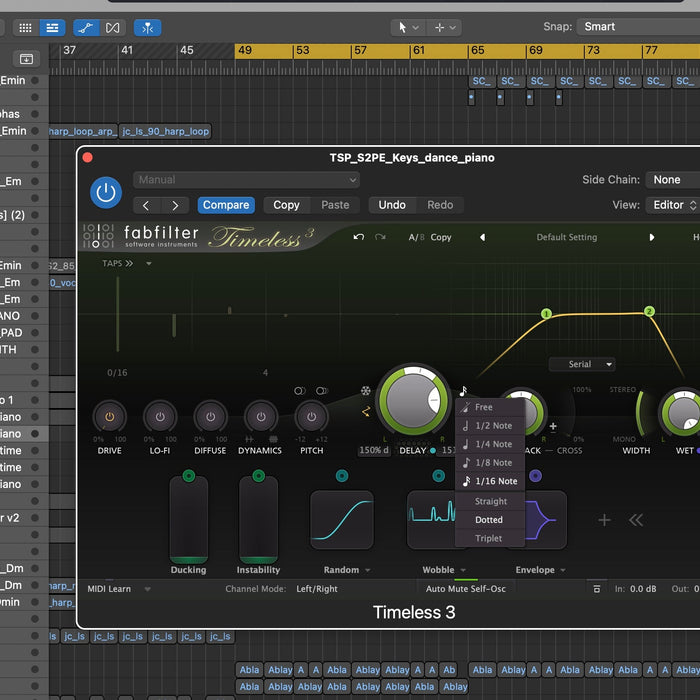This screenshot has height=700, width=700.
Task: Open the Side Chain dropdown set to None
Action: pyautogui.click(x=673, y=180)
